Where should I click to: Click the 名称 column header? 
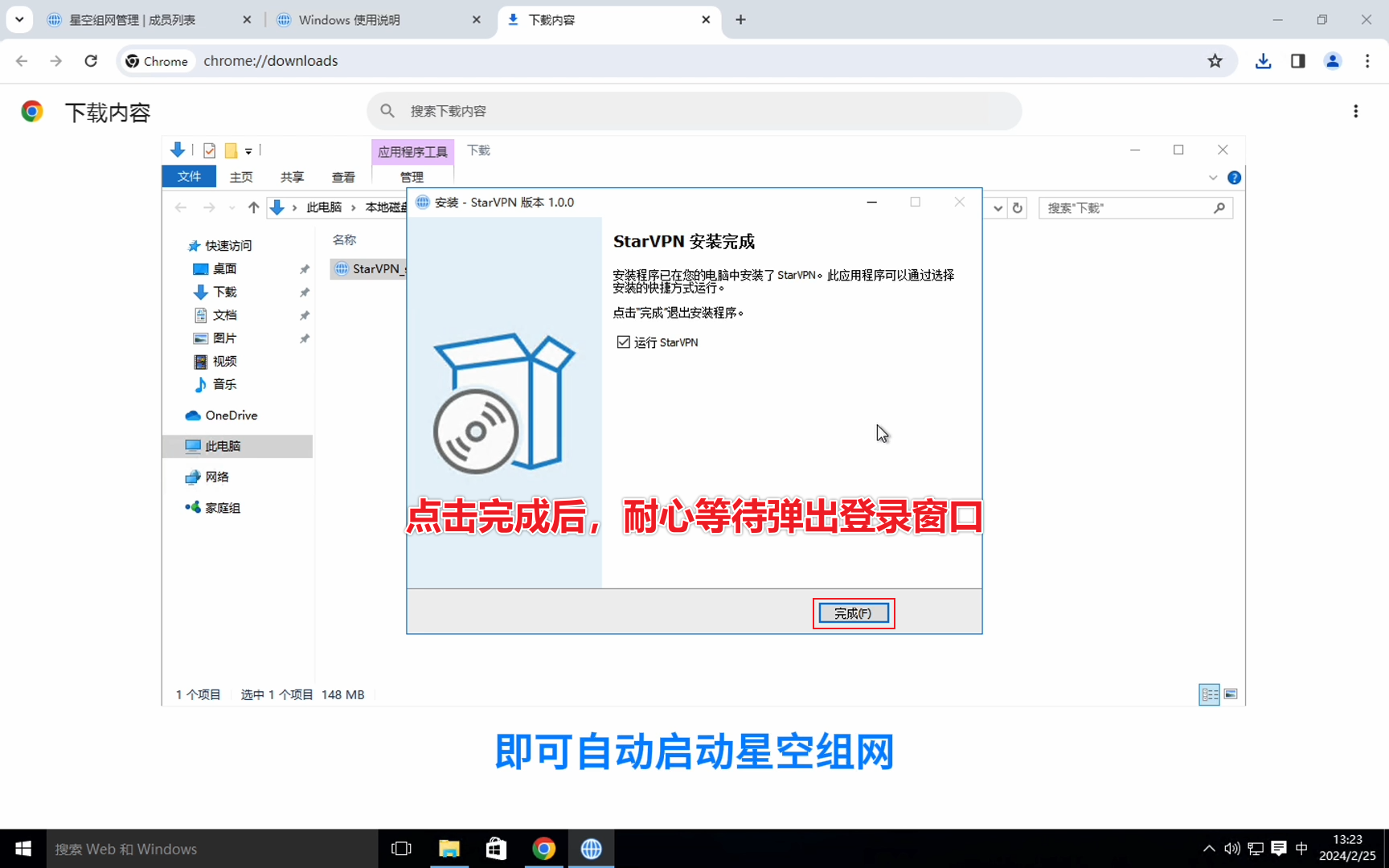click(344, 240)
